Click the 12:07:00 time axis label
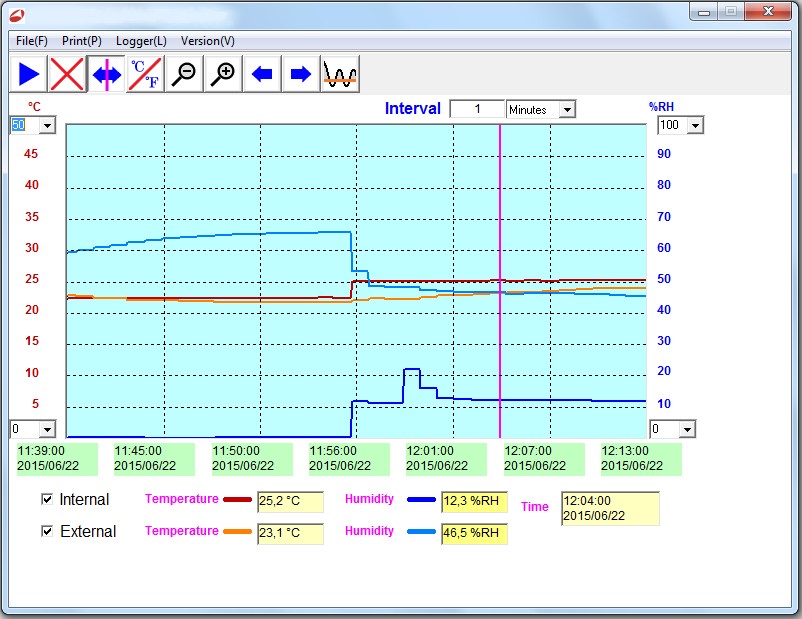The image size is (802, 619). (x=544, y=459)
